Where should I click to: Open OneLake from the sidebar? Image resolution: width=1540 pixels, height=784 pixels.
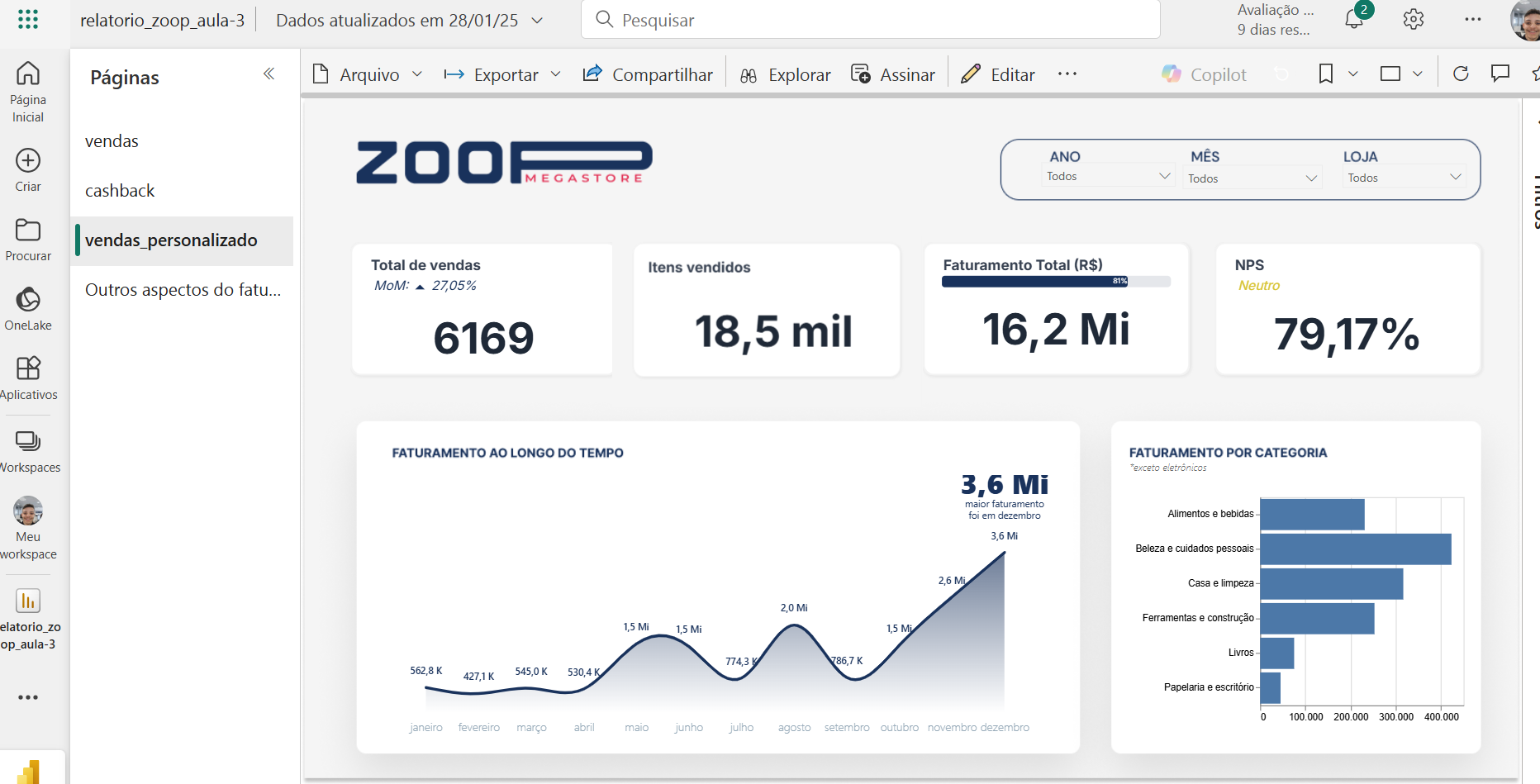28,308
